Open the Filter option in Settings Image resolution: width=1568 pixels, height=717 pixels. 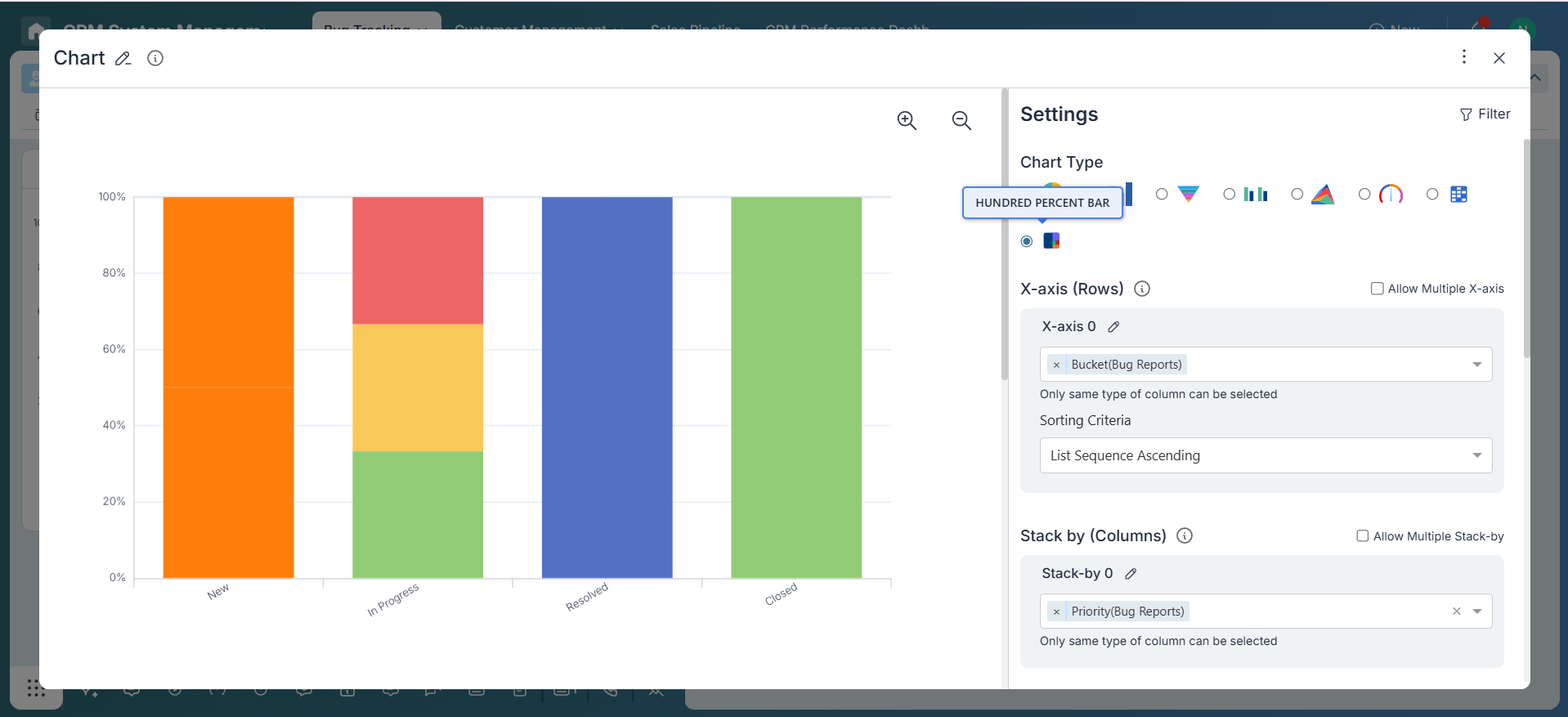point(1485,114)
